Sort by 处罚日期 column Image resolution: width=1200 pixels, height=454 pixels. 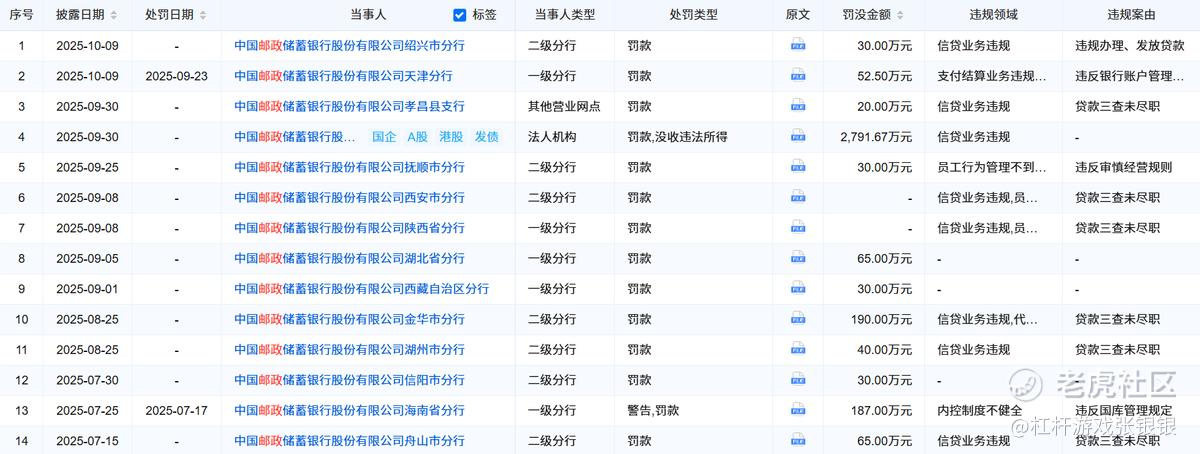click(x=203, y=15)
